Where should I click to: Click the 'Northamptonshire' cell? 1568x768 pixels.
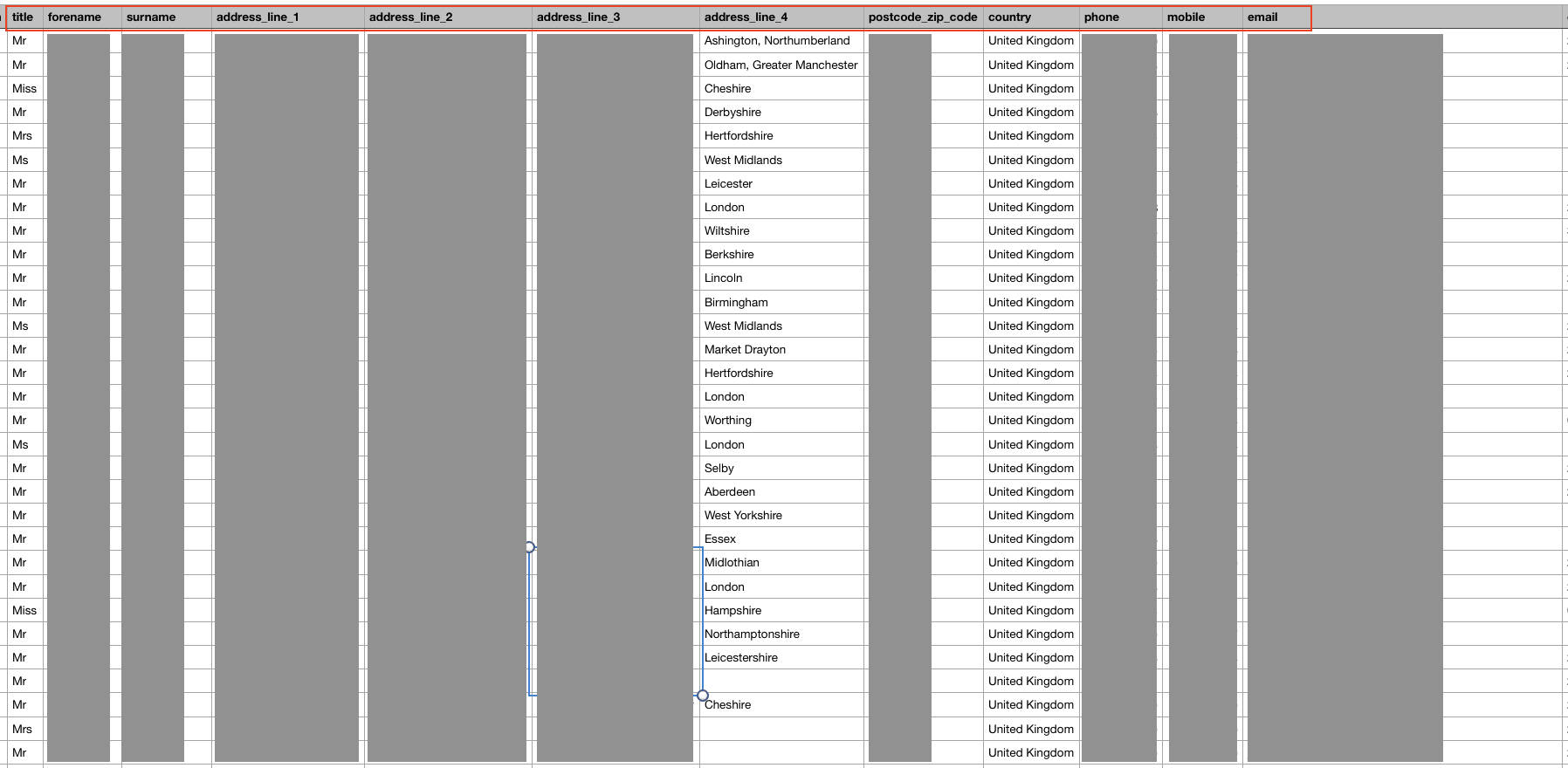(x=782, y=634)
